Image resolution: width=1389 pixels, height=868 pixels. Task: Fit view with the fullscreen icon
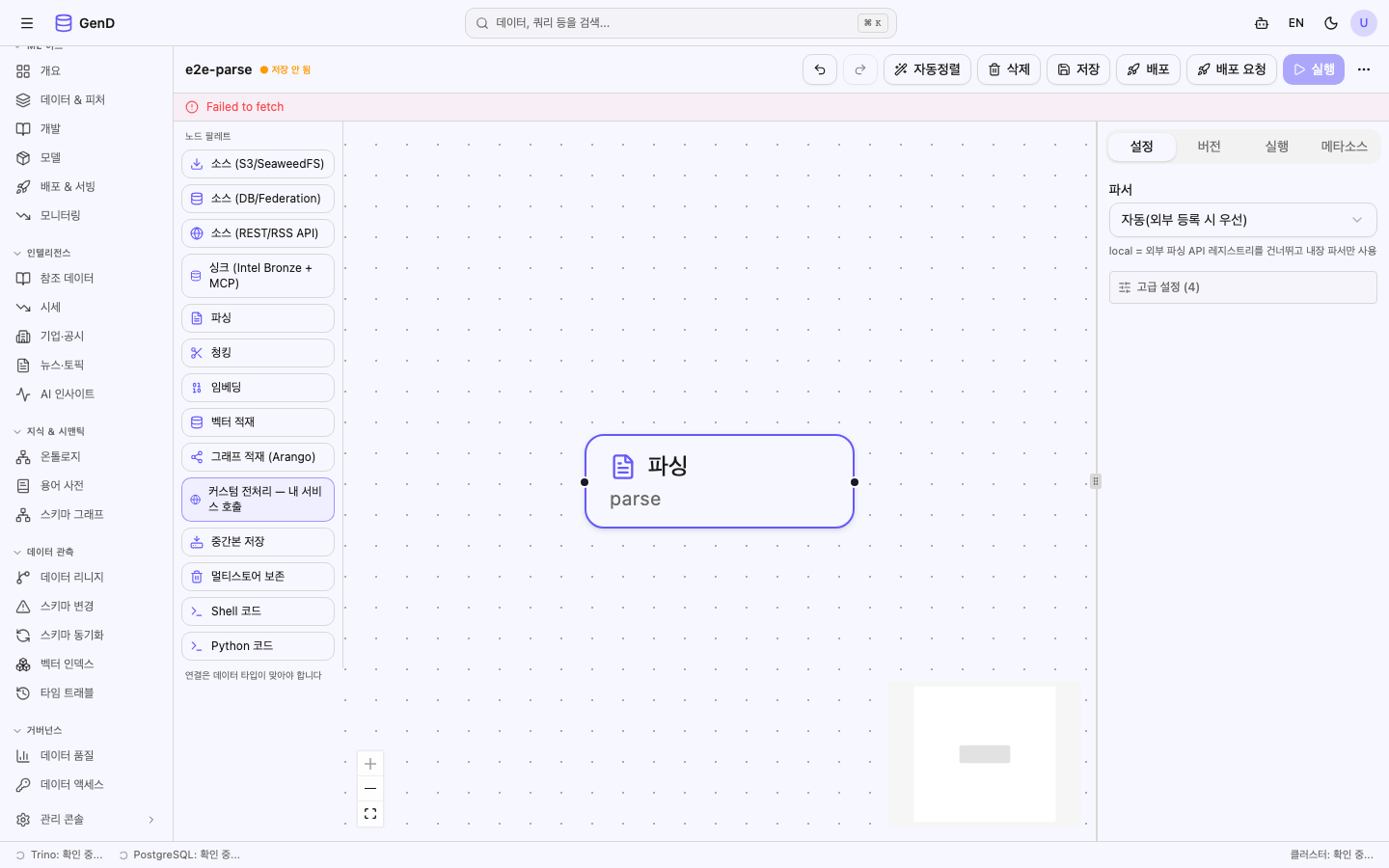(x=370, y=814)
